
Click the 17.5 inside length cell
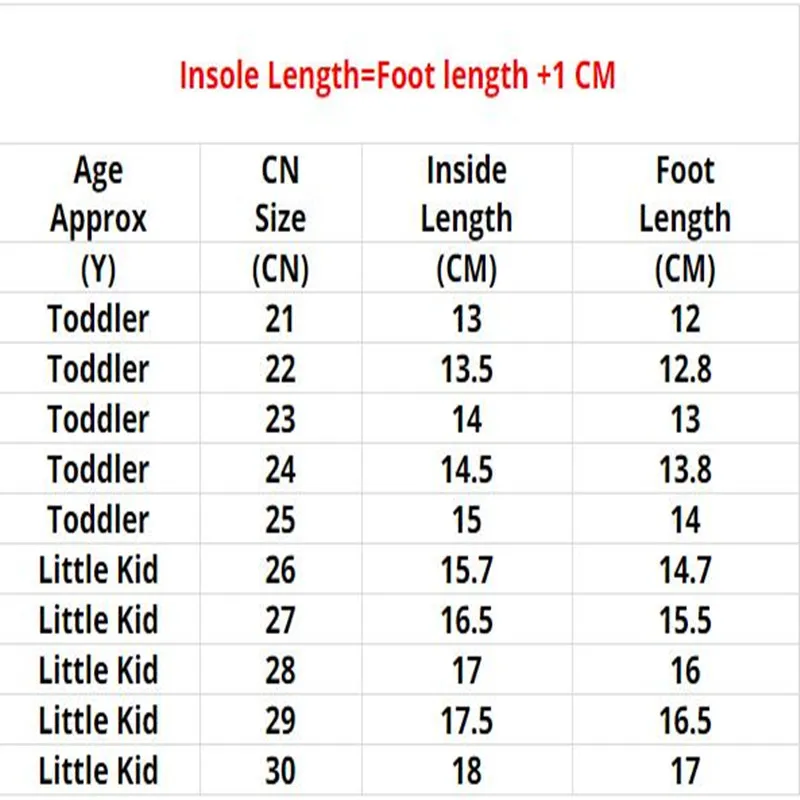point(466,720)
